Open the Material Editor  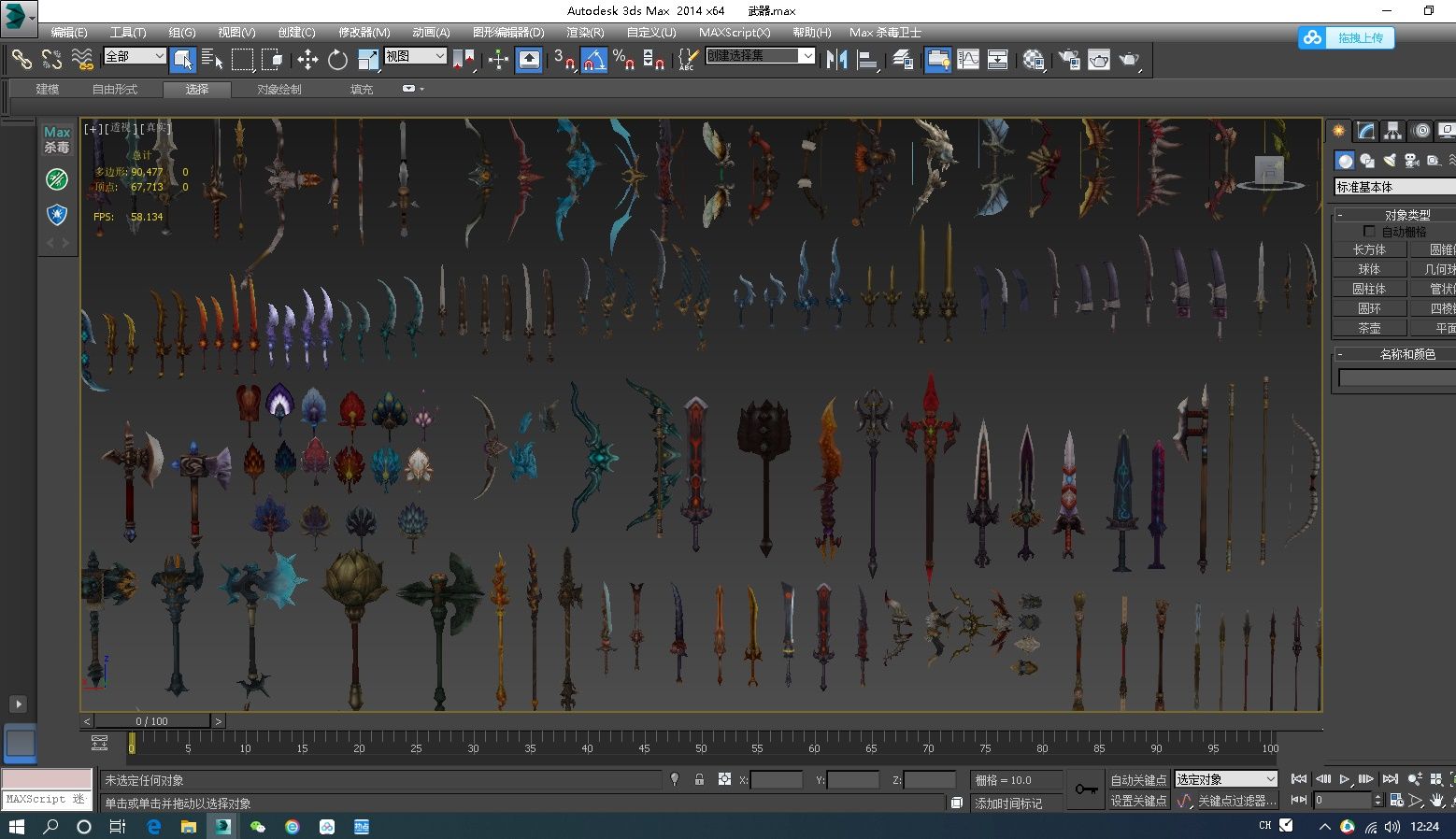click(x=1033, y=60)
